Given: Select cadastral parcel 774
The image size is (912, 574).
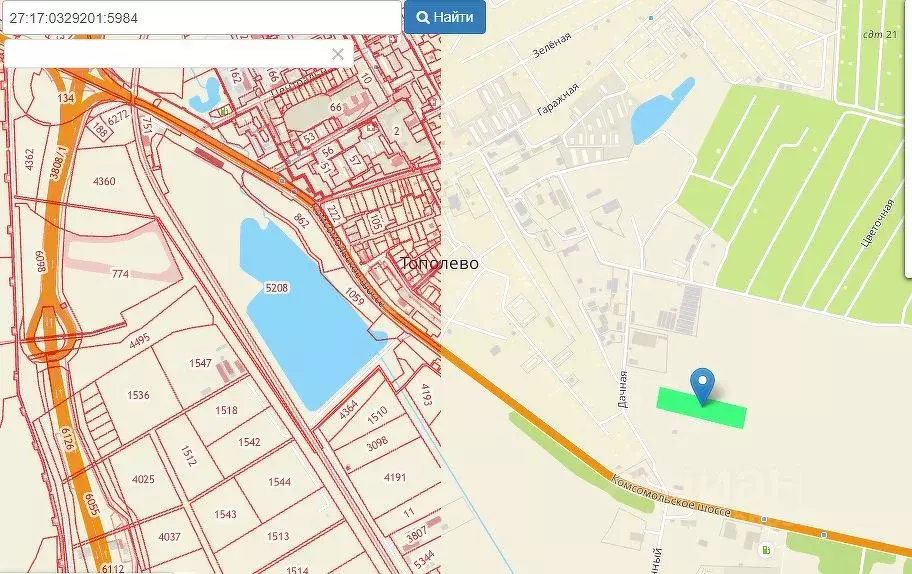Looking at the screenshot, I should pos(120,273).
